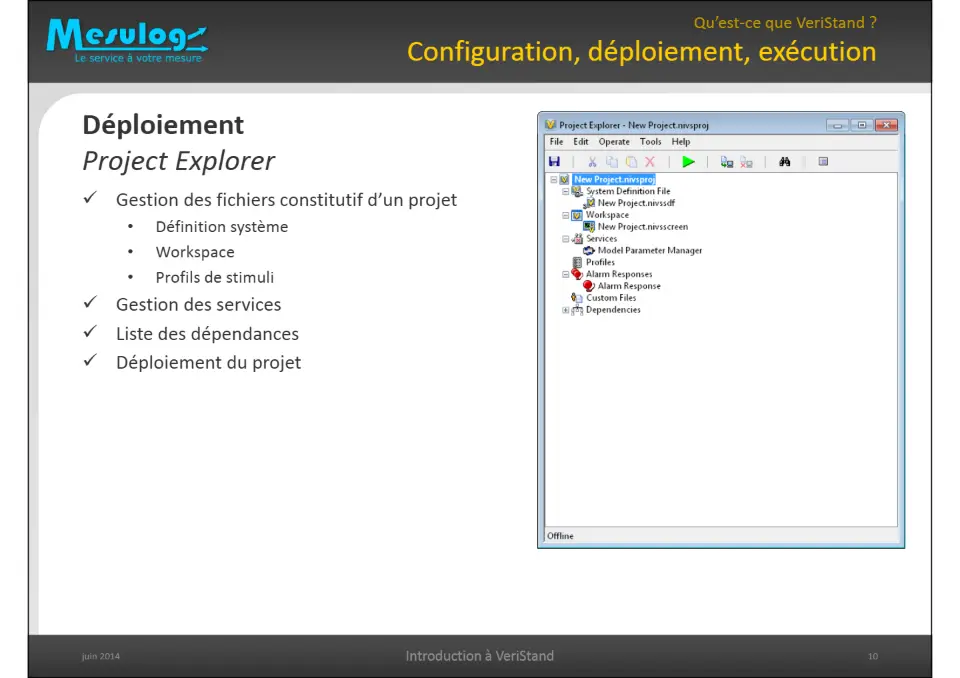The width and height of the screenshot is (960, 678).
Task: Click the System Definition File icon
Action: pyautogui.click(x=577, y=191)
